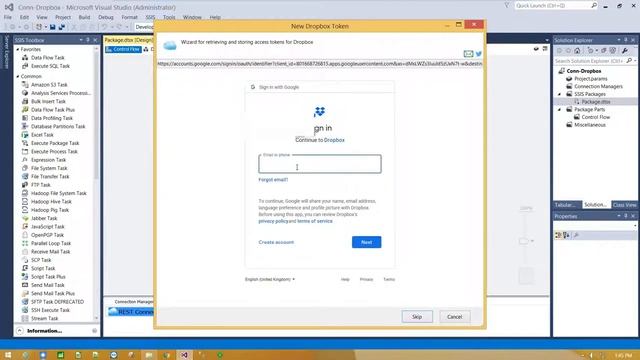640x360 pixels.
Task: Pin the SSIS Toolbox panel
Action: [x=88, y=40]
